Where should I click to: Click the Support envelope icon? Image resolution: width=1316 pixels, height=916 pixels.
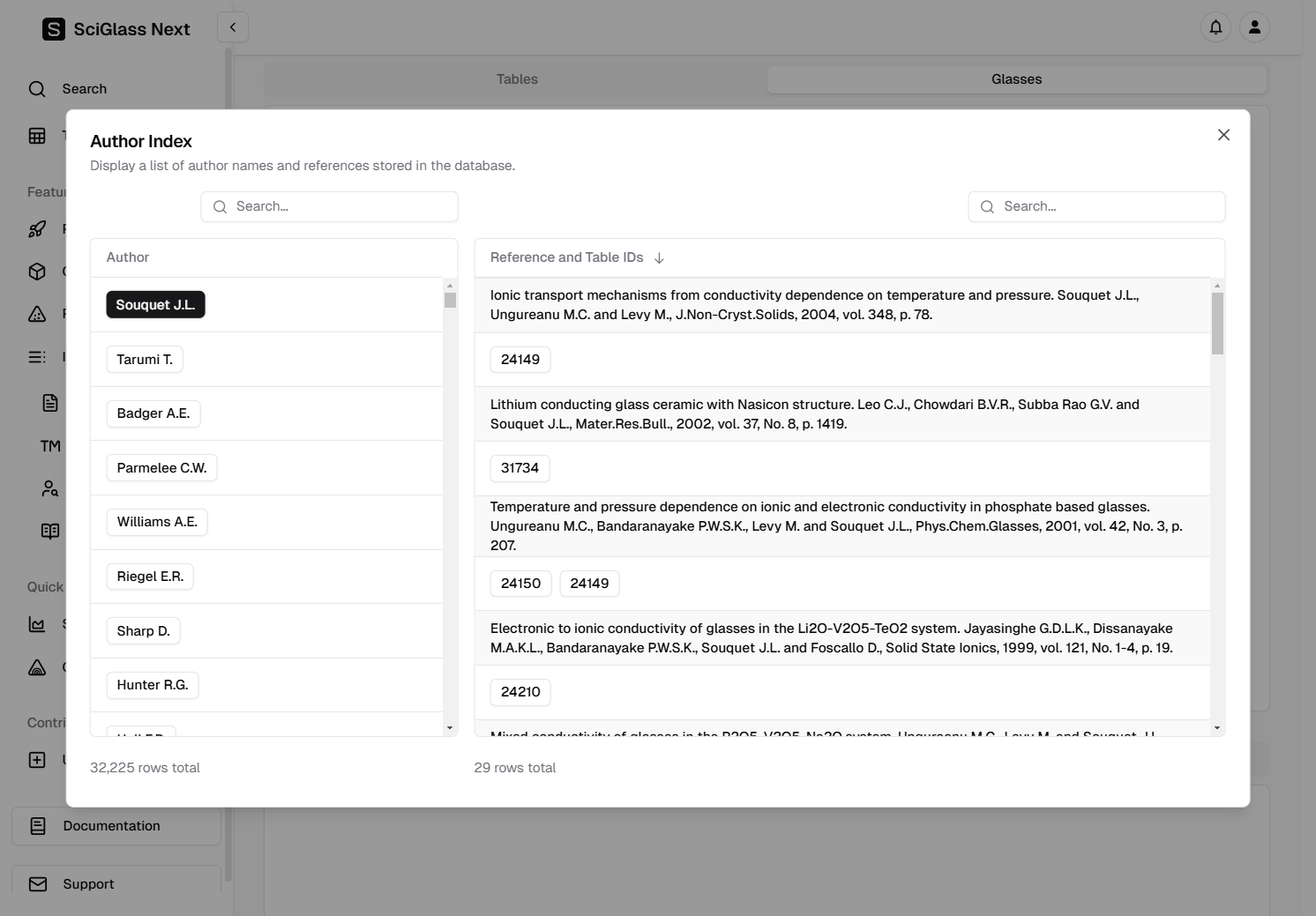point(38,884)
